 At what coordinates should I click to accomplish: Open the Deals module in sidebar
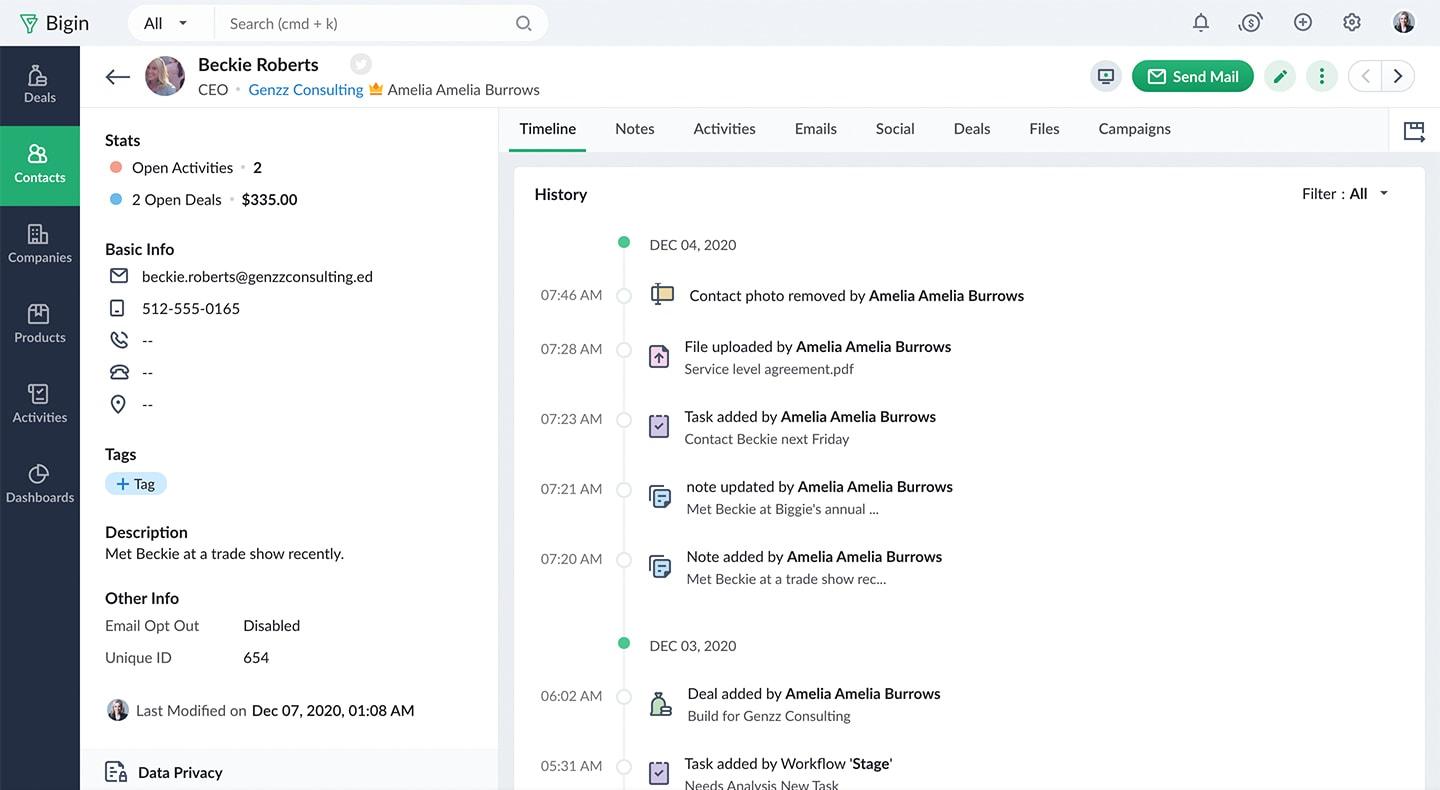(39, 85)
